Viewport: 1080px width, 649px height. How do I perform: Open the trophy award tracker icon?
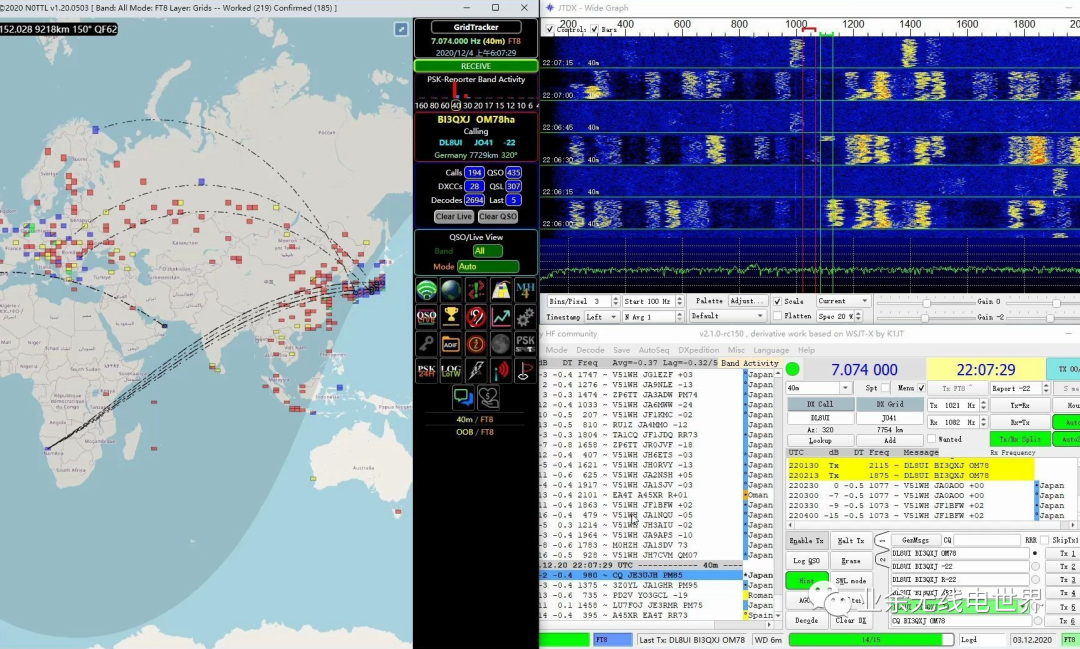click(x=451, y=317)
